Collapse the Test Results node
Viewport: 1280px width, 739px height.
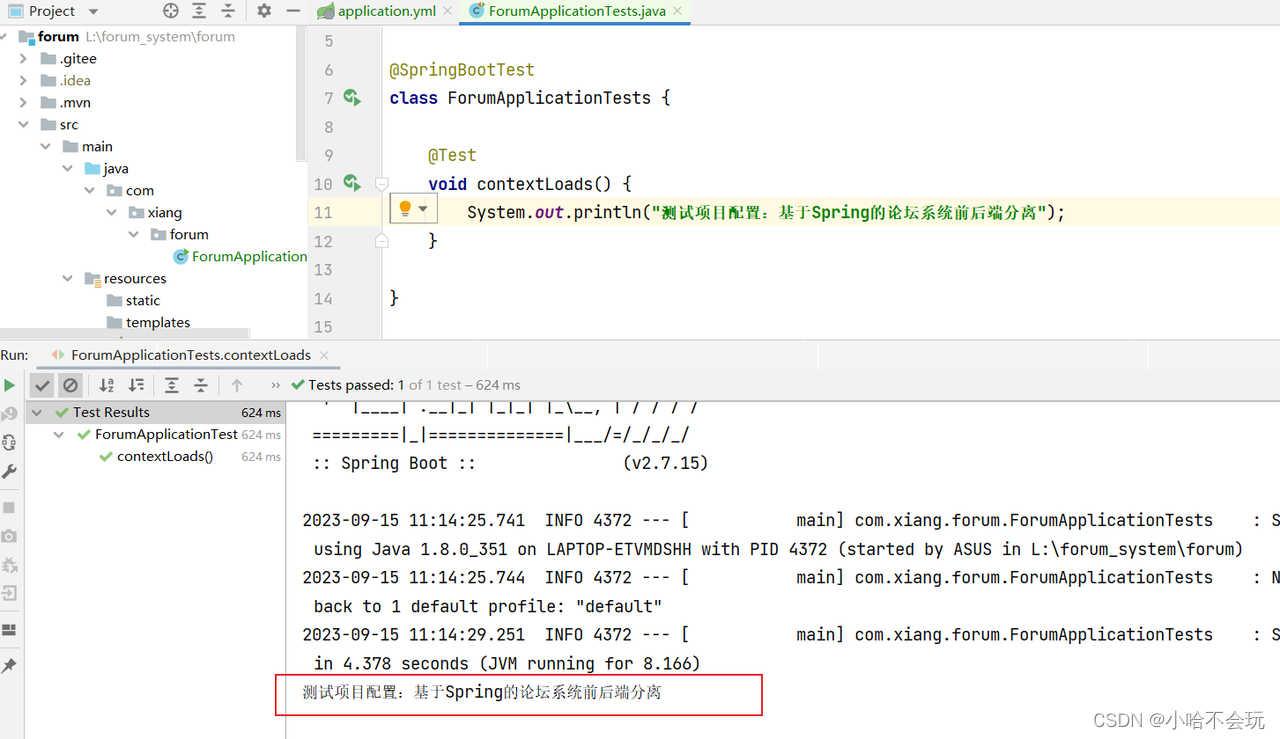[x=37, y=412]
